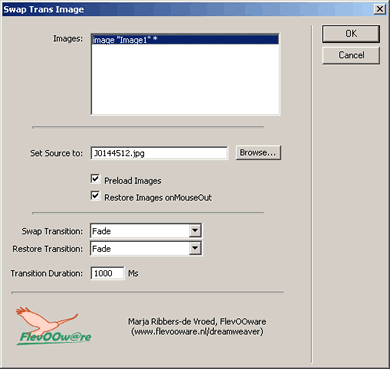This screenshot has height=369, width=390.
Task: Select image "Image1" in Images list
Action: point(185,40)
